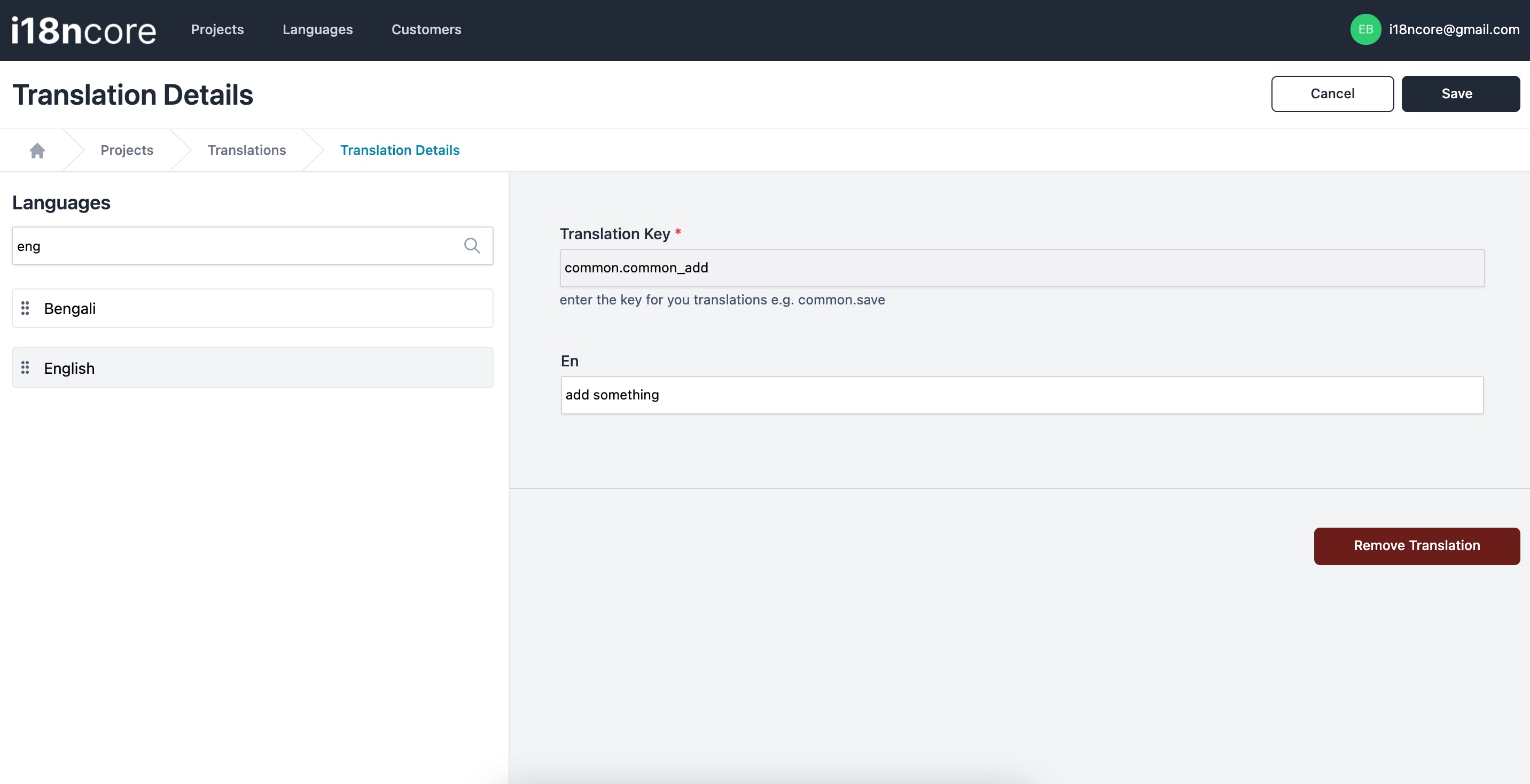The height and width of the screenshot is (784, 1530).
Task: Click Bengali drag handle icon
Action: tap(25, 308)
